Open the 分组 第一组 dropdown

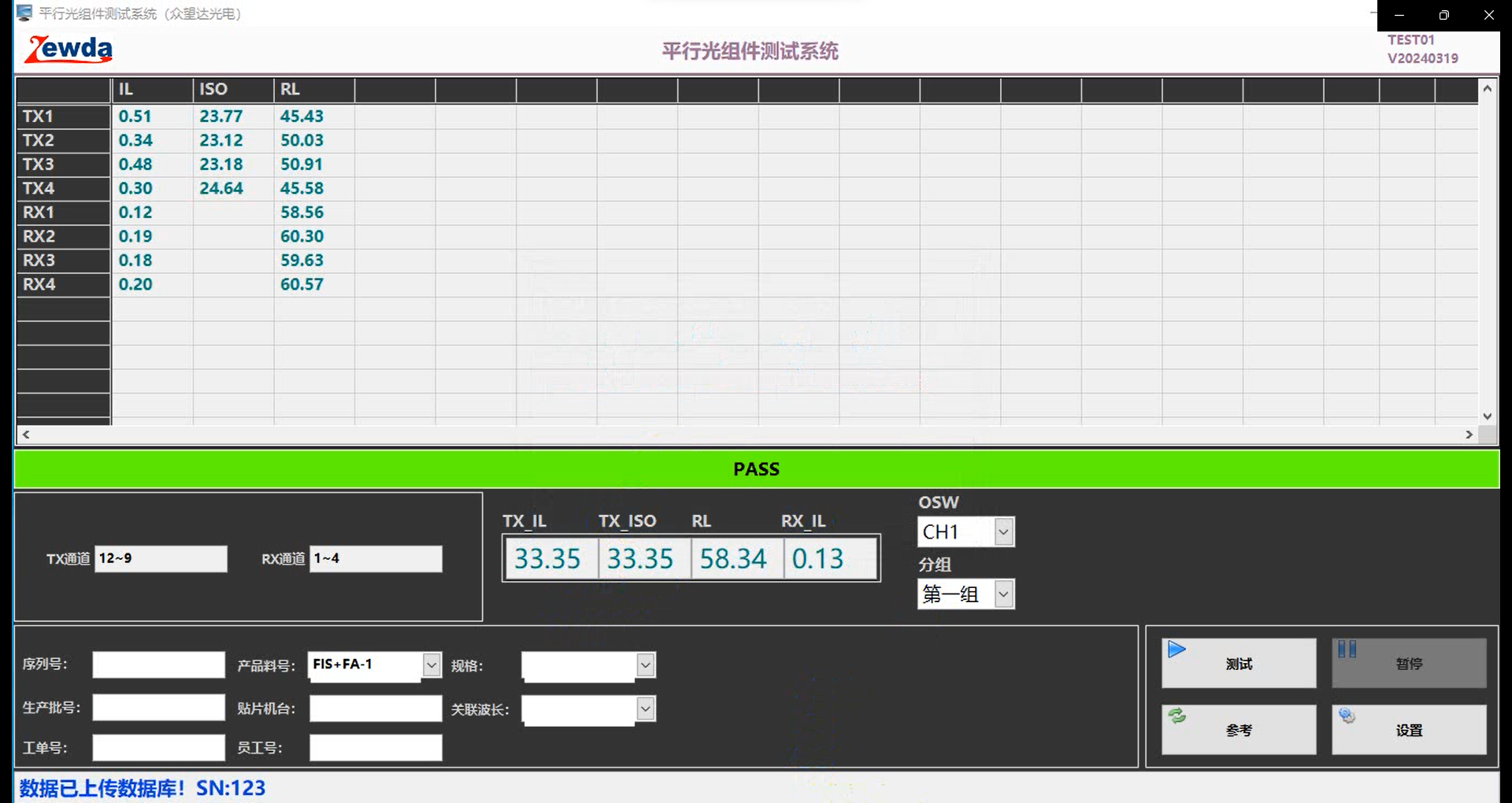[x=1003, y=594]
